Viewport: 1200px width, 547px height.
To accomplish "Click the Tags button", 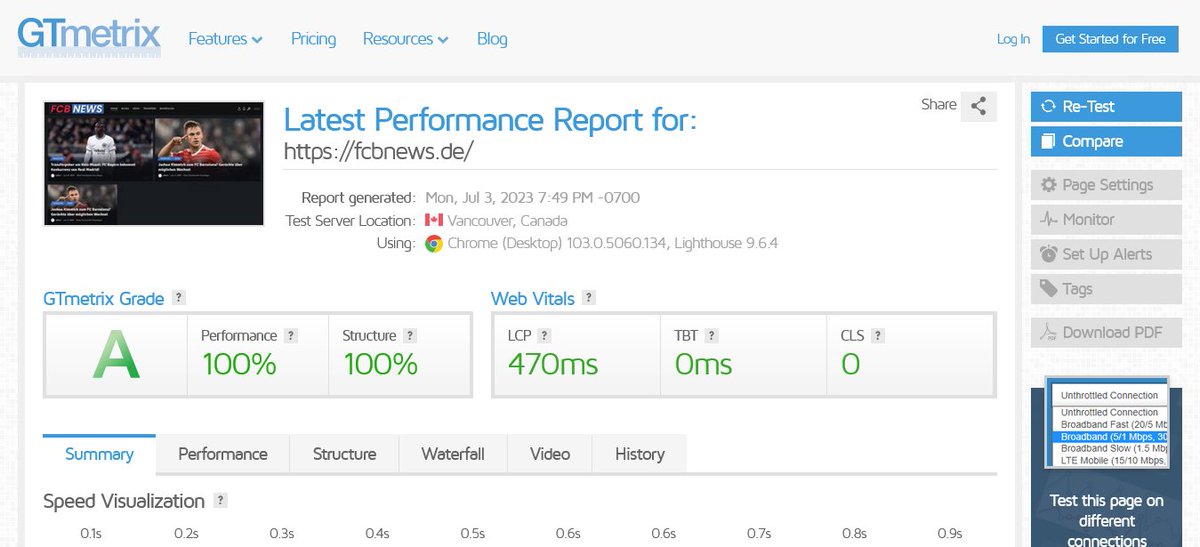I will (x=1106, y=289).
